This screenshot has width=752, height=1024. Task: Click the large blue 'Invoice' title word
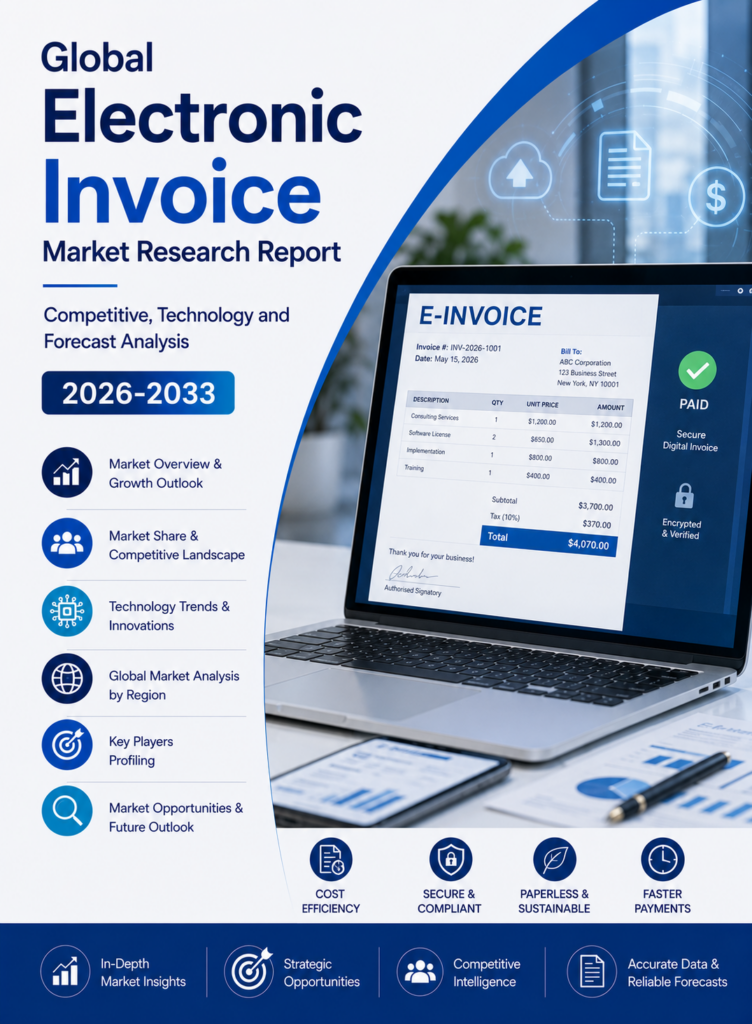point(182,191)
